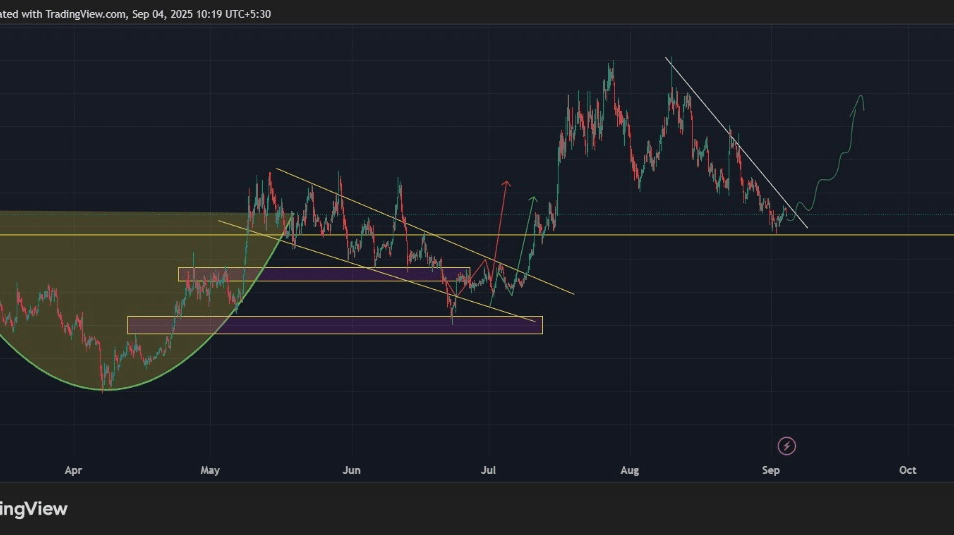Click the May label on time axis
954x535 pixels.
tap(210, 470)
